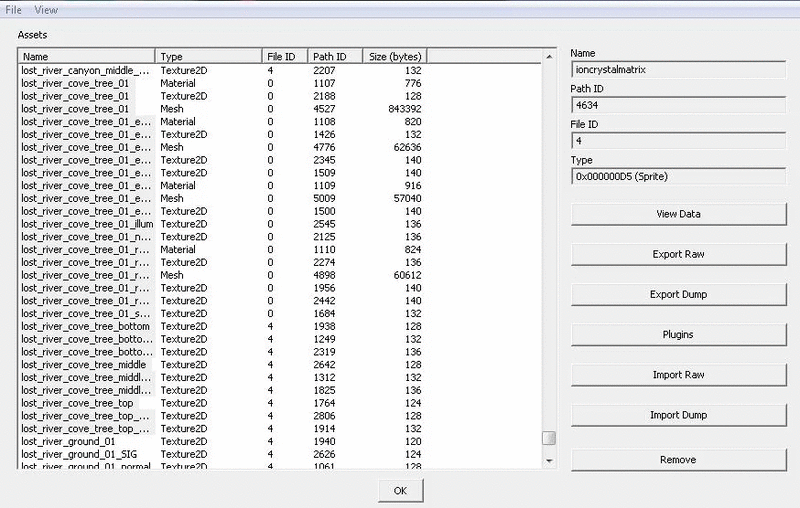Click the Name field showing ioncrystalmatrix
The image size is (800, 508).
679,70
